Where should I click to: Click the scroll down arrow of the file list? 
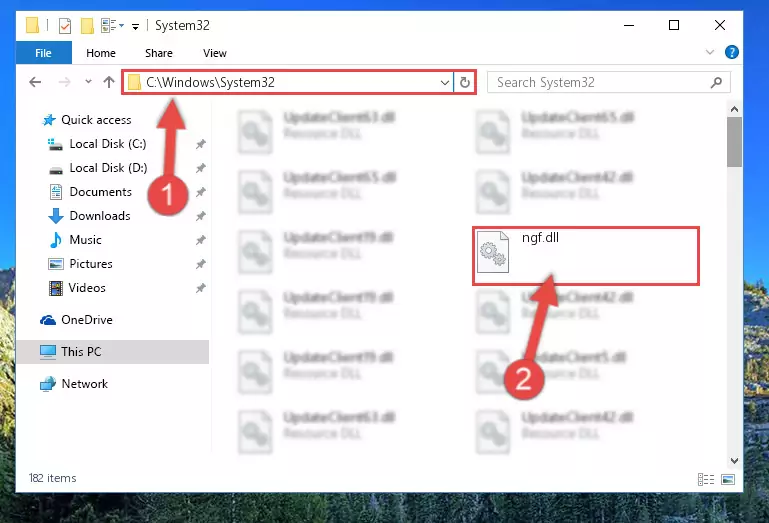(x=734, y=461)
